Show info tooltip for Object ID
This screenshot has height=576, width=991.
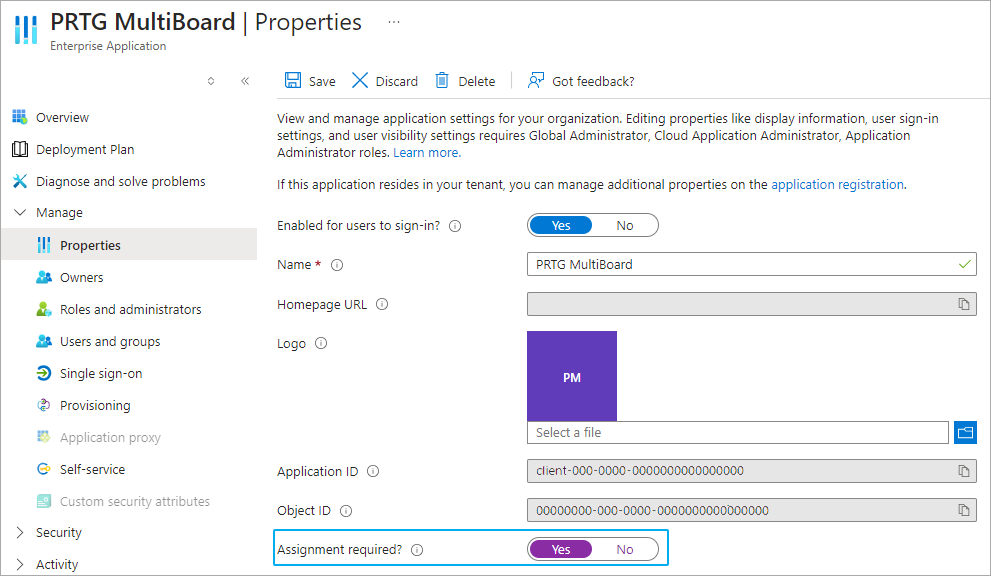(x=346, y=511)
